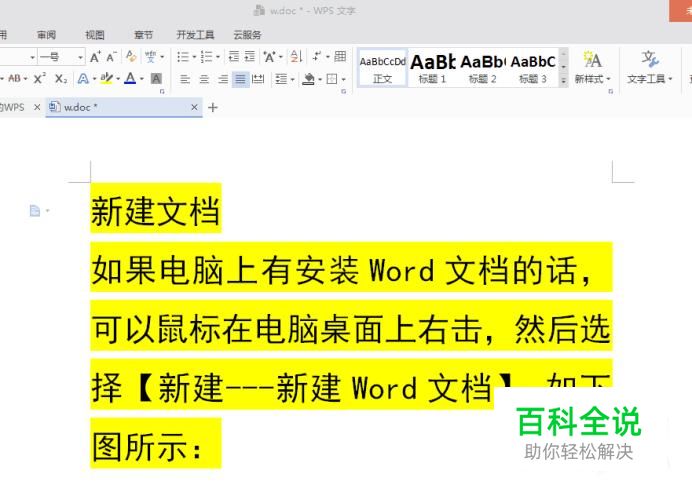Click the Chinese layout A icon
The height and width of the screenshot is (496, 692).
[269, 56]
